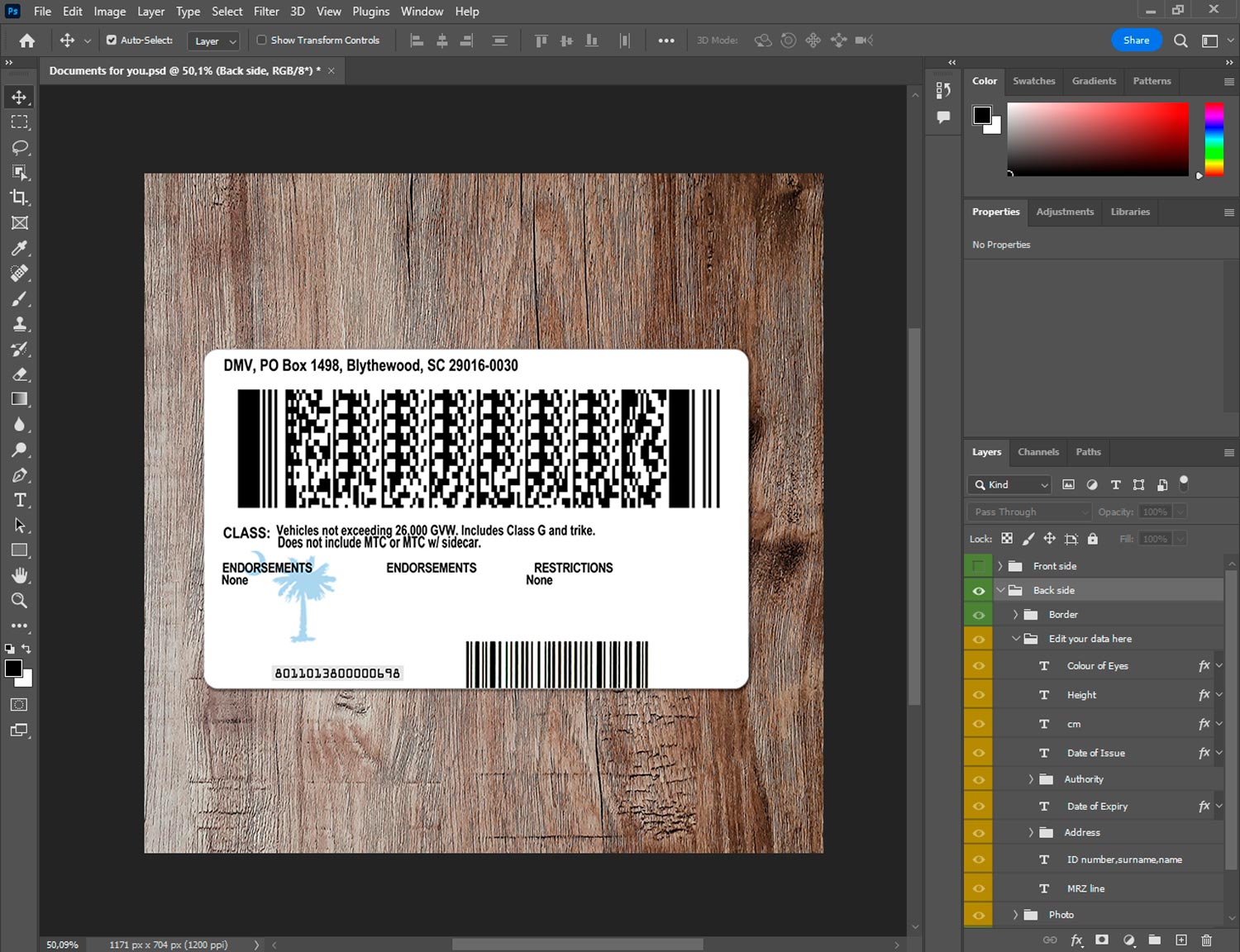This screenshot has height=952, width=1240.
Task: Open the Filter menu
Action: tap(266, 12)
